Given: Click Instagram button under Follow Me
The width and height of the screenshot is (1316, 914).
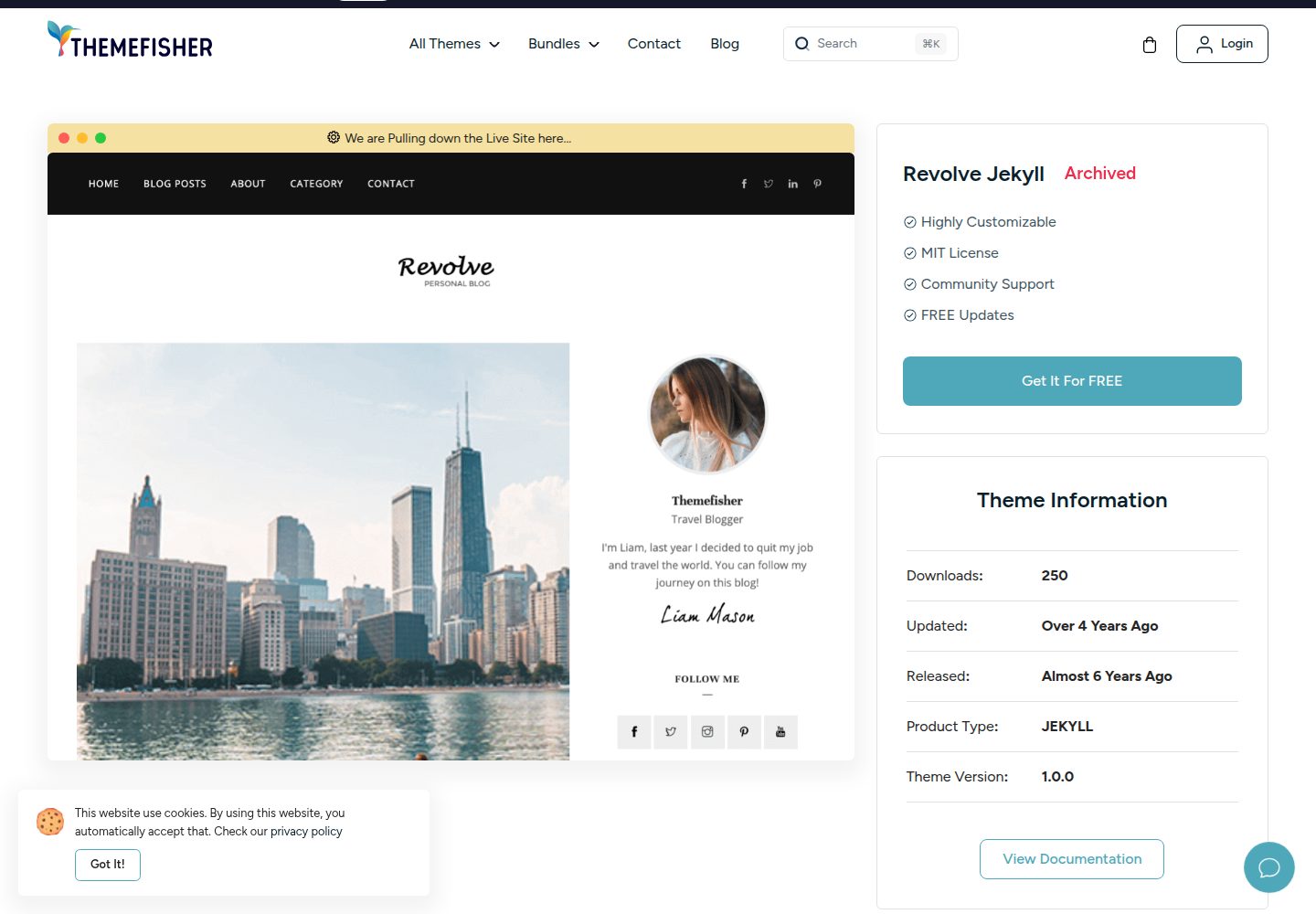Looking at the screenshot, I should pos(707,732).
